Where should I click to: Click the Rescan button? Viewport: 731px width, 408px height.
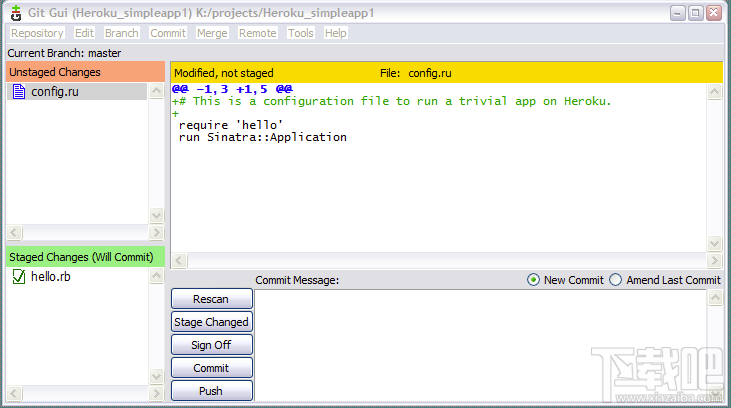(x=212, y=299)
